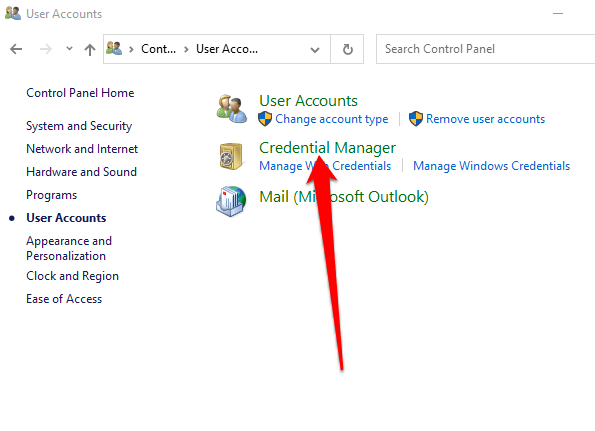The width and height of the screenshot is (595, 431).
Task: Open Change account type link
Action: pos(332,119)
